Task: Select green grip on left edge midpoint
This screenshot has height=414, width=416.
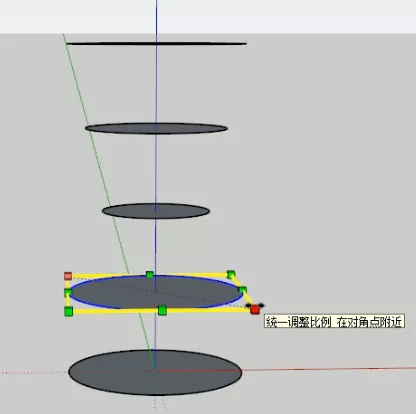Action: [x=68, y=293]
